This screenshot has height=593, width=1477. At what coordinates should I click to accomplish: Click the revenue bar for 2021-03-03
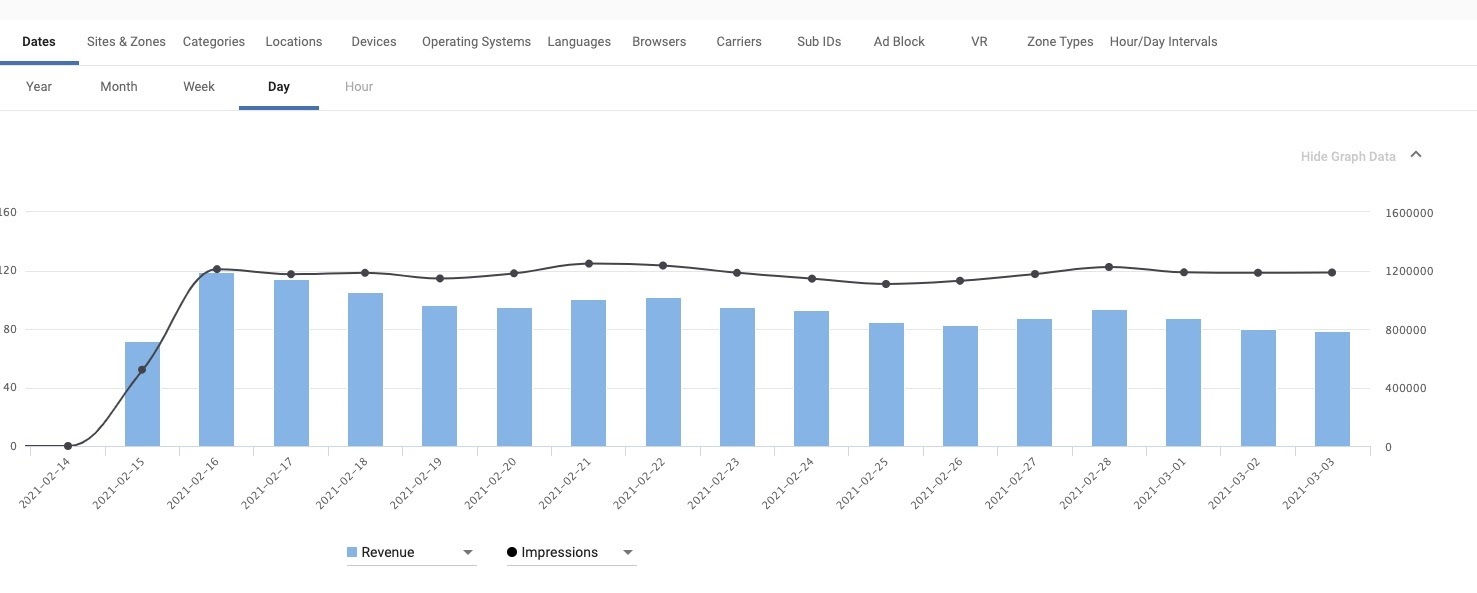coord(1332,389)
